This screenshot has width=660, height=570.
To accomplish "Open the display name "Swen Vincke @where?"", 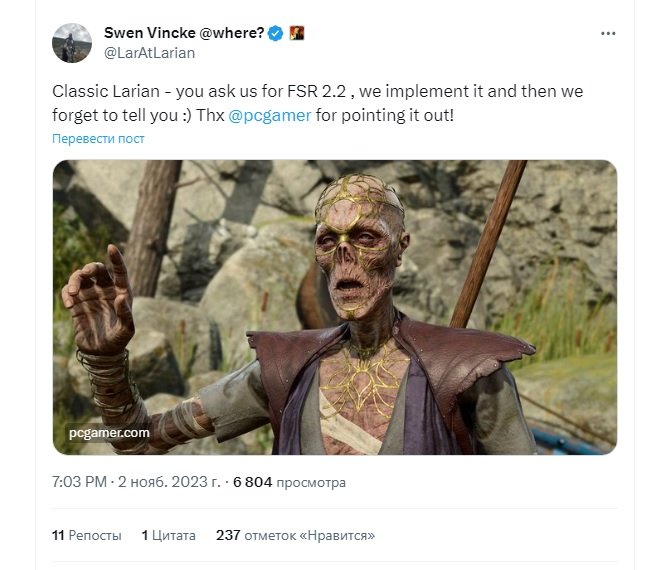I will click(x=184, y=33).
